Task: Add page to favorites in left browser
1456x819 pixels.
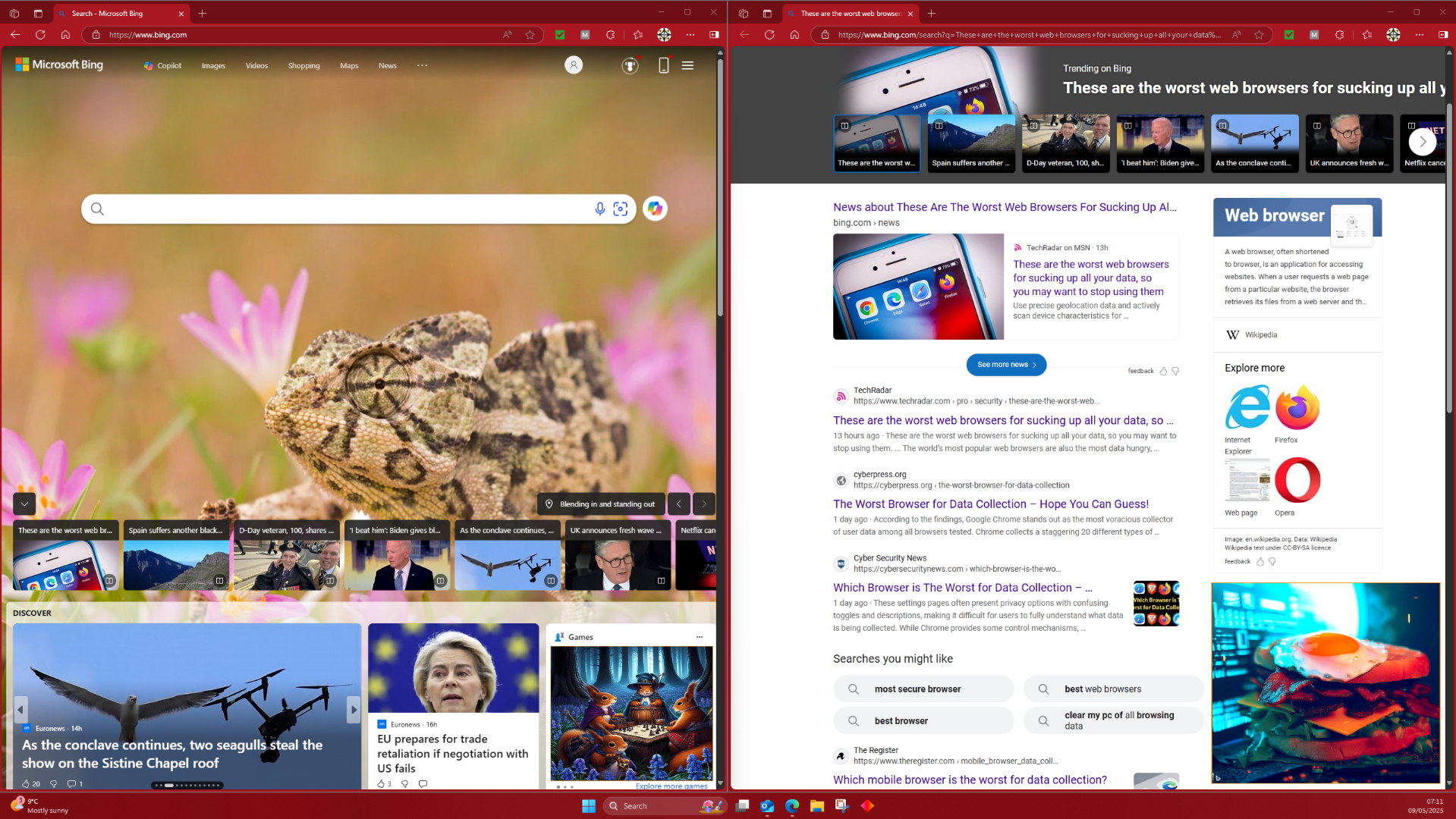Action: coord(530,35)
